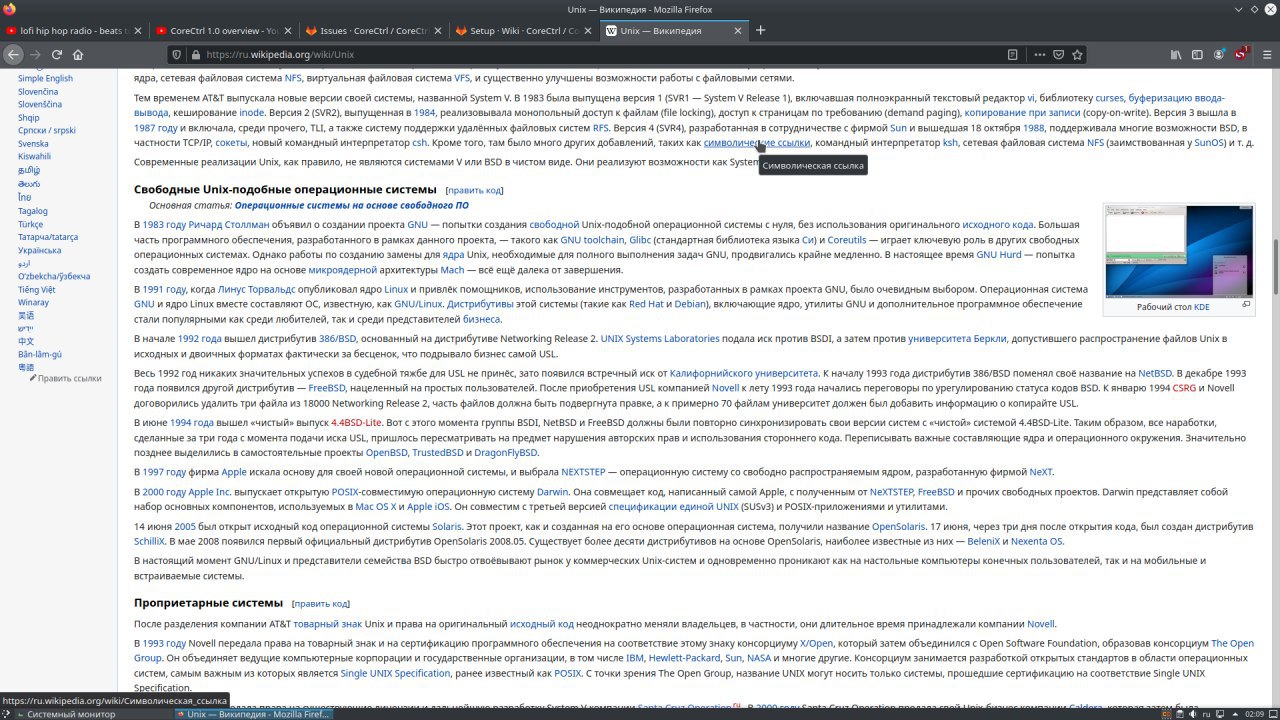Switch language to Українська
Screen dimensions: 1280x720
39,251
